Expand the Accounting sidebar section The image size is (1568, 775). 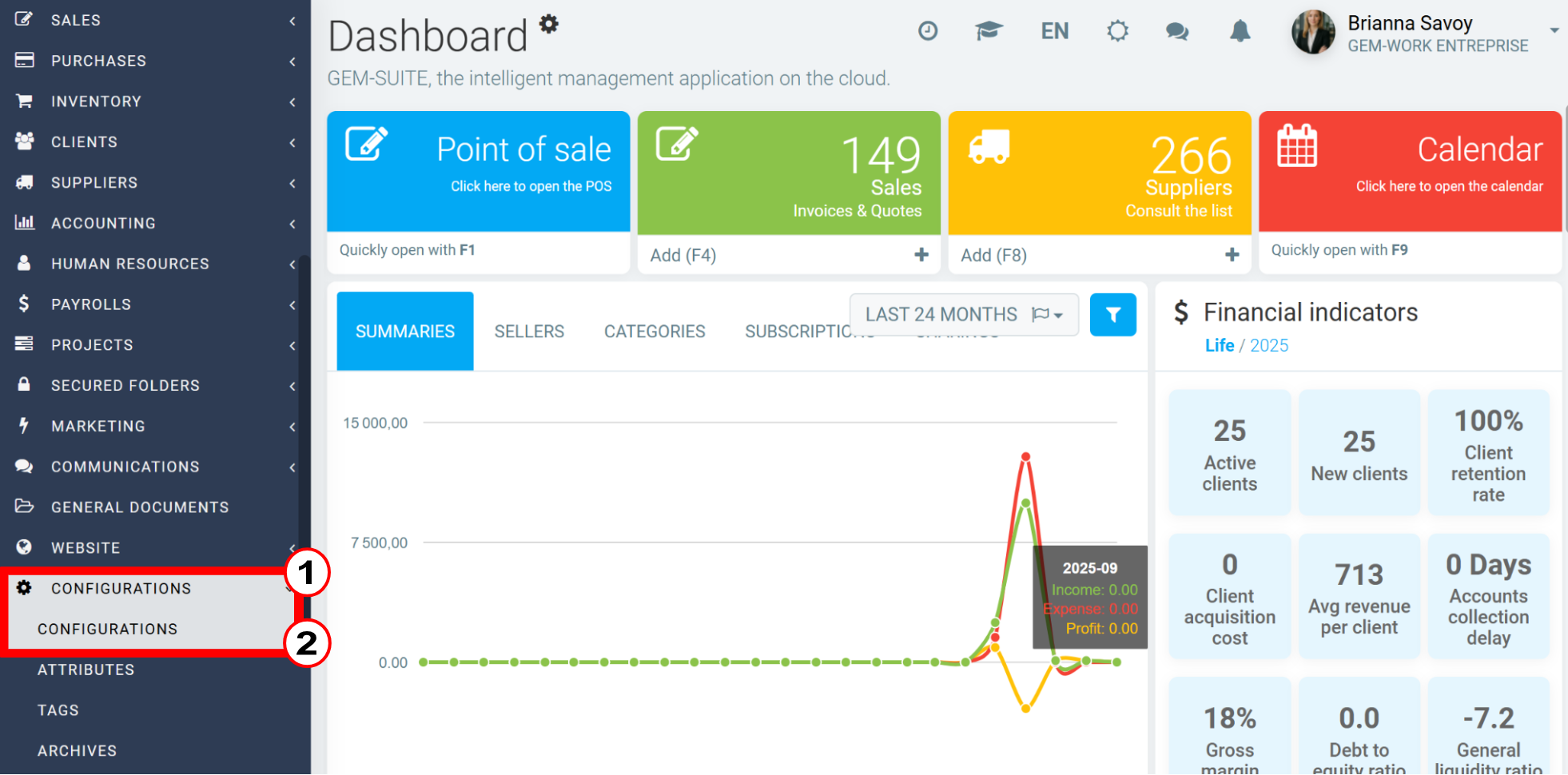coord(155,223)
